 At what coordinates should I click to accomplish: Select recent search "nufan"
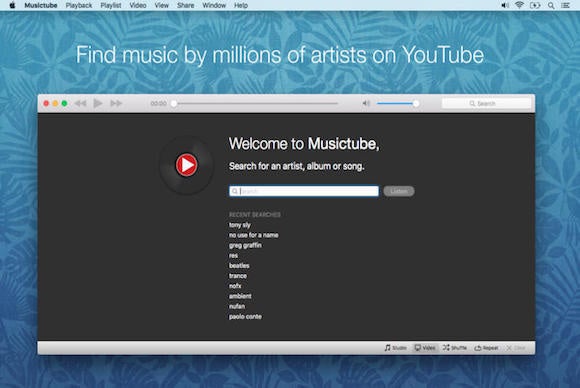237,306
